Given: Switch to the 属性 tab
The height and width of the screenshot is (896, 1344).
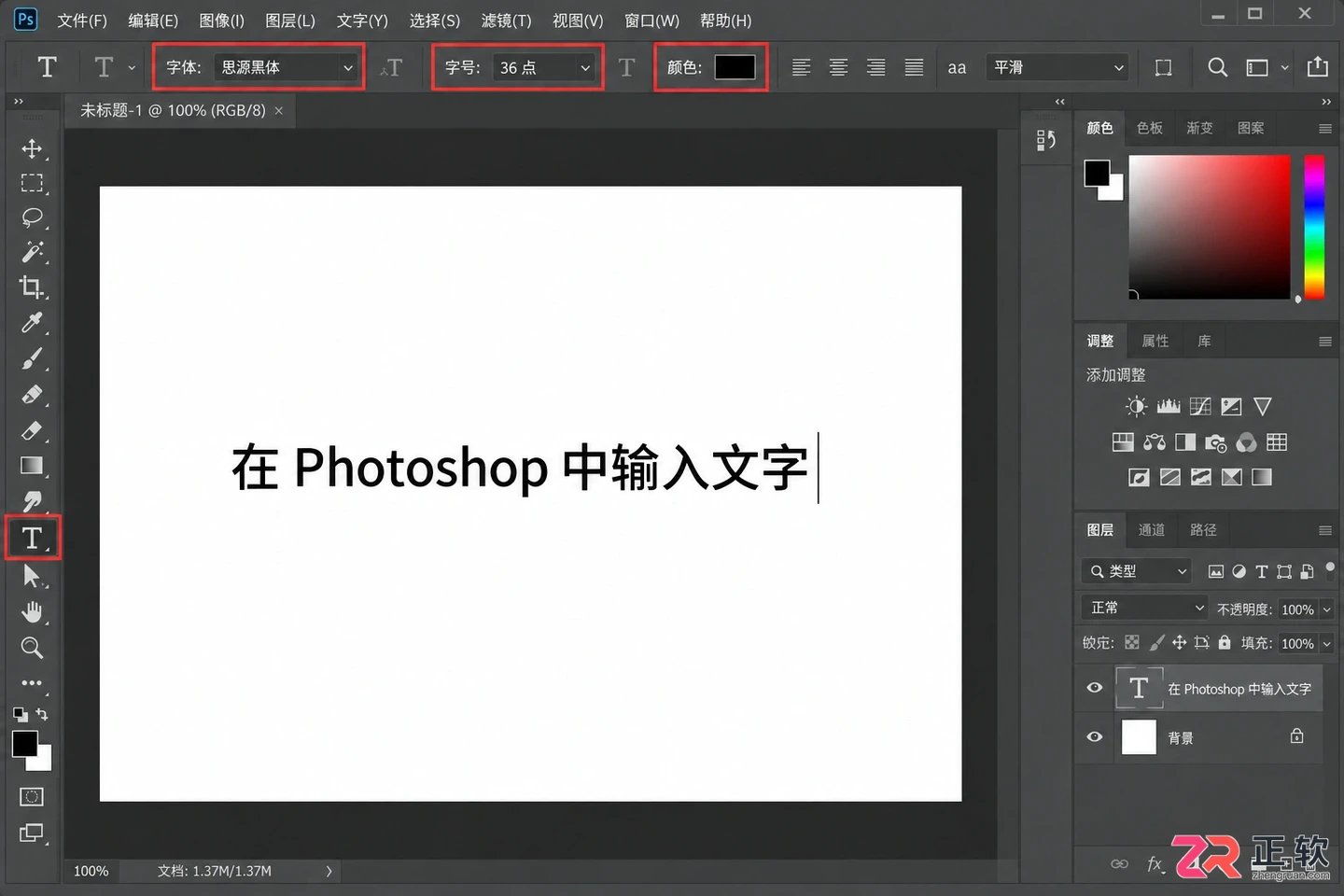Looking at the screenshot, I should point(1155,341).
